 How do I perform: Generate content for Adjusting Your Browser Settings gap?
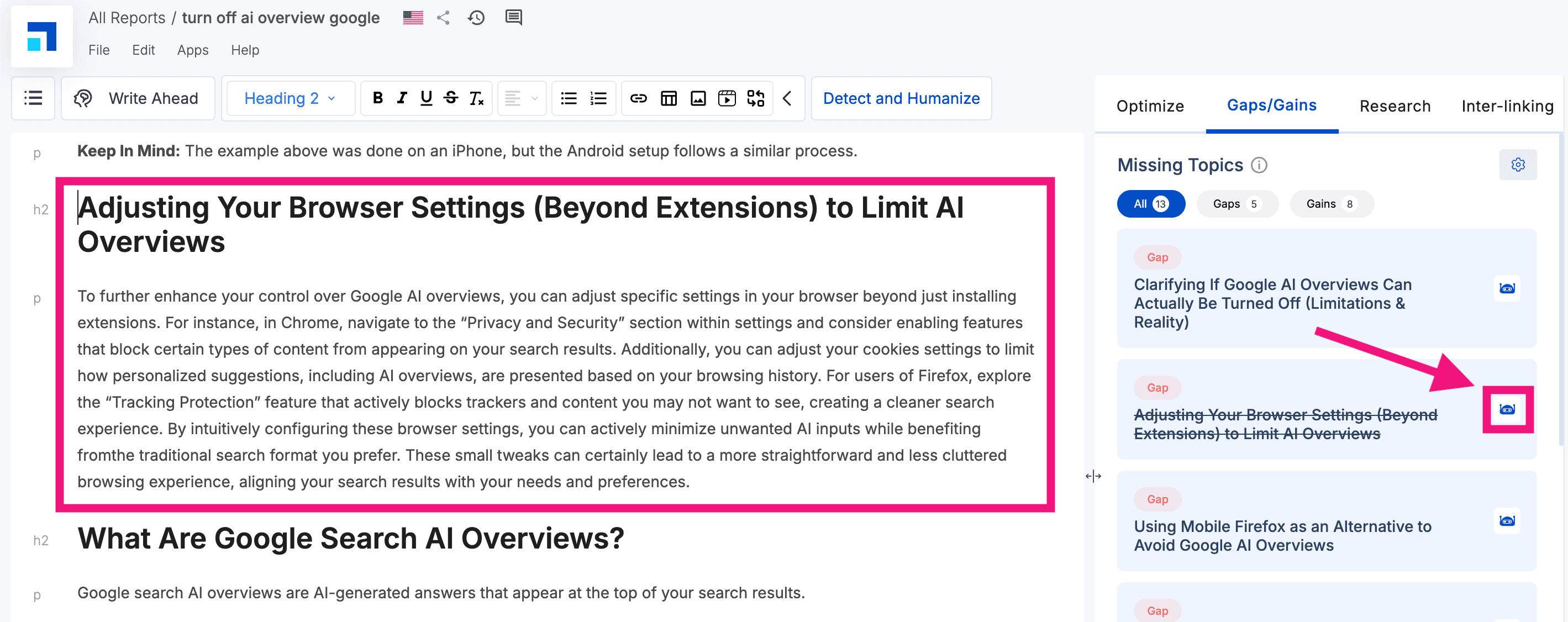(1507, 409)
